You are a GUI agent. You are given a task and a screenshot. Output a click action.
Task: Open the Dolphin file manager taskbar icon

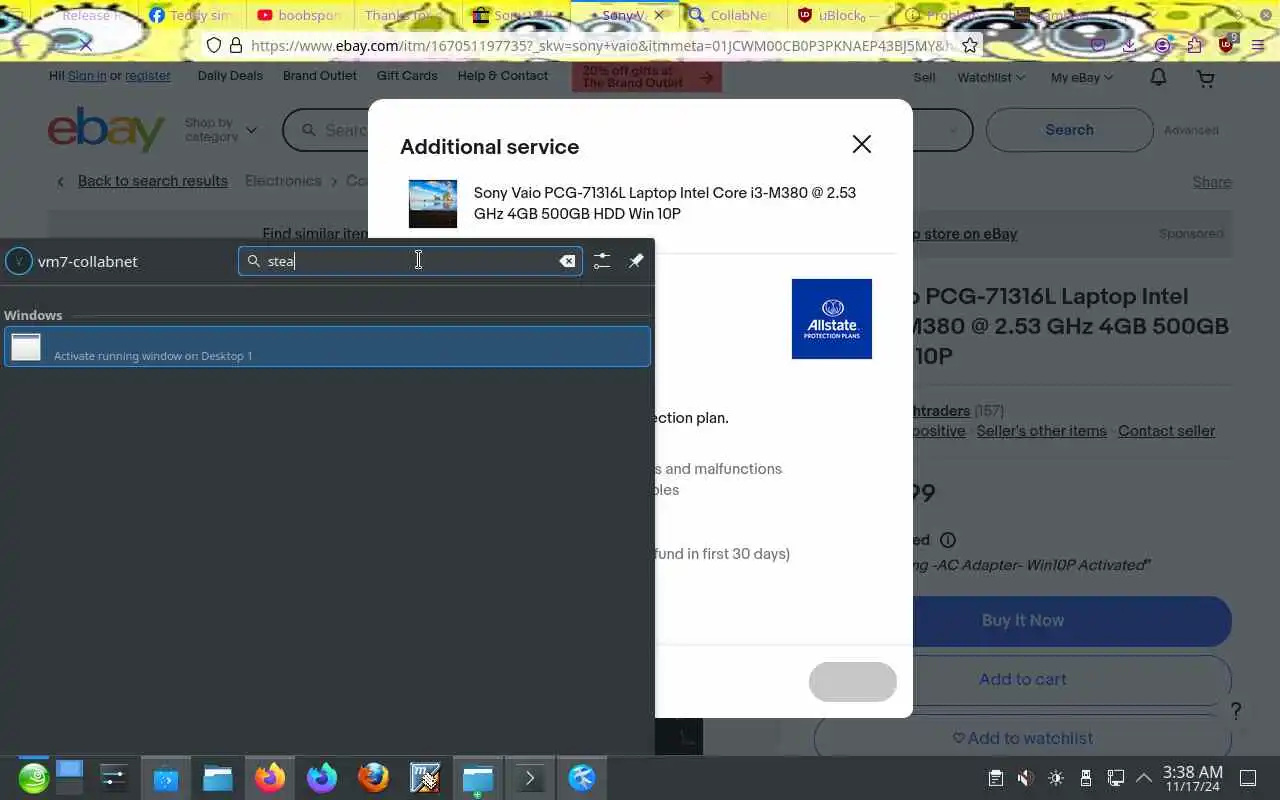(218, 777)
